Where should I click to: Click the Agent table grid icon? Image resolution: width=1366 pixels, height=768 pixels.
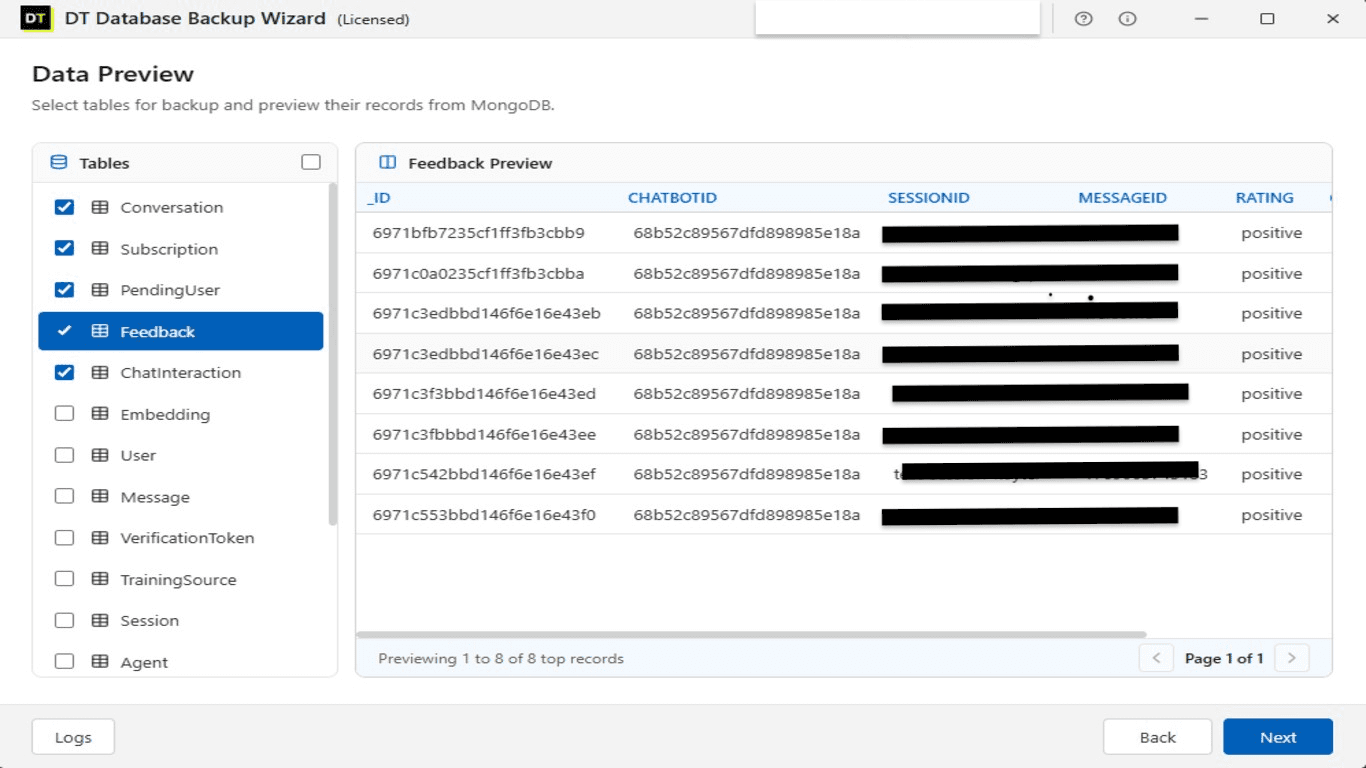coord(100,662)
